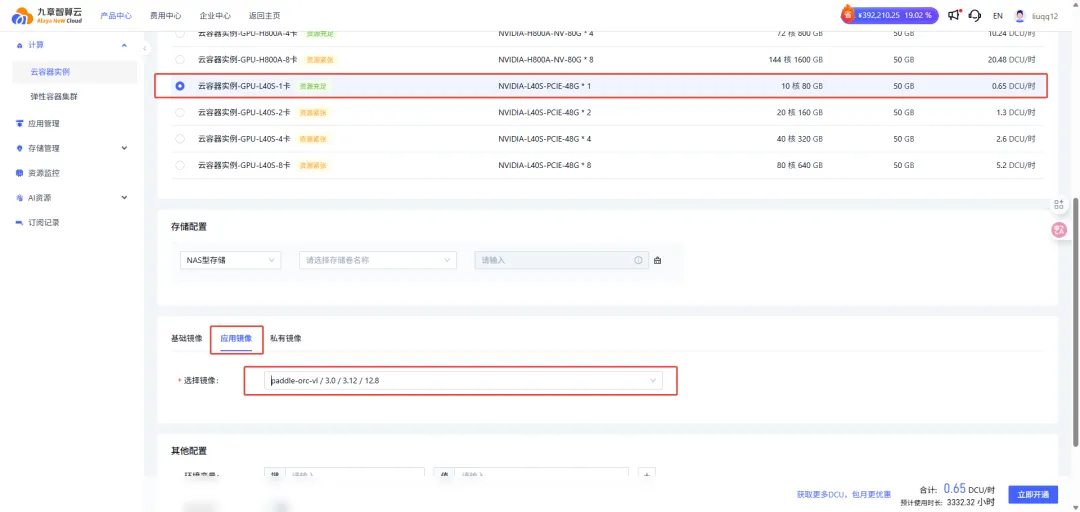Choose the GPU-L40S-8卡 instance radio button
The image size is (1080, 512).
tap(180, 164)
